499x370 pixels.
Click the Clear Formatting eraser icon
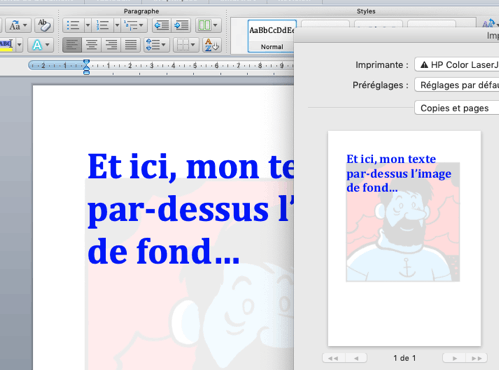44,25
